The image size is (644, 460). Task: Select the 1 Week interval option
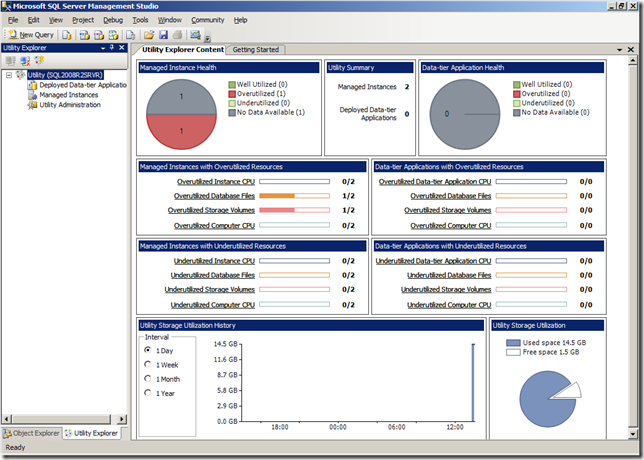point(148,365)
